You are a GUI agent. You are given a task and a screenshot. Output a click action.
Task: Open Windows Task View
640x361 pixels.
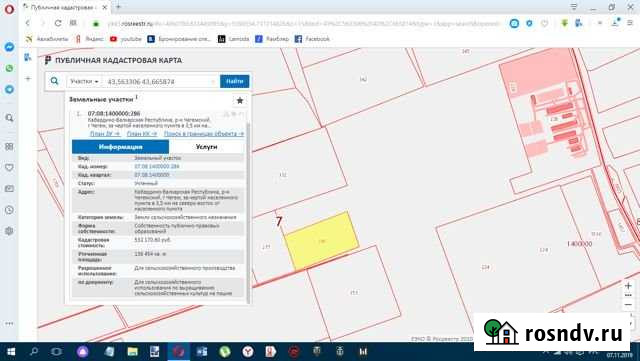coord(57,351)
